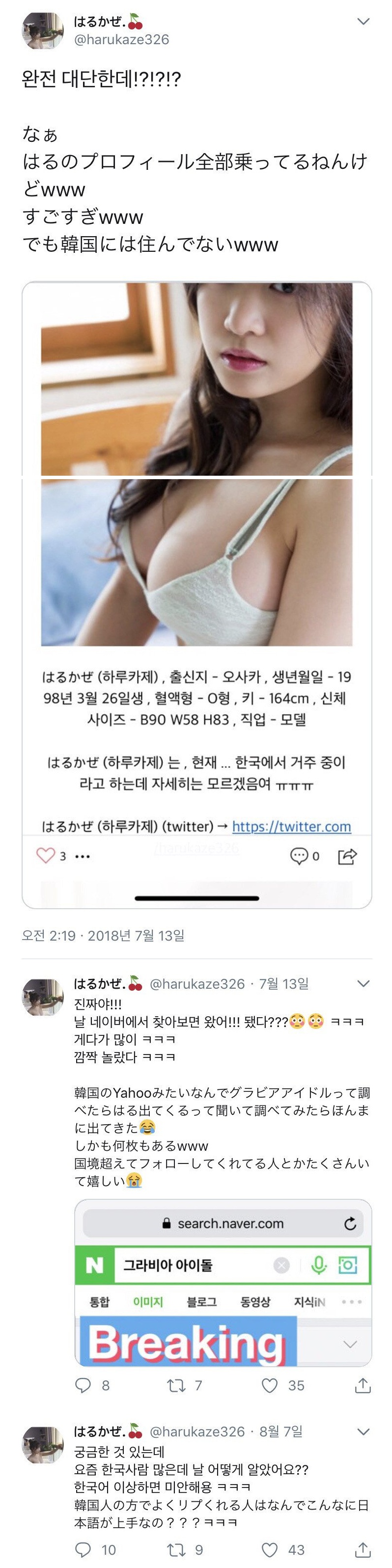Open the @harukaze326 handle at the top

pos(122,40)
